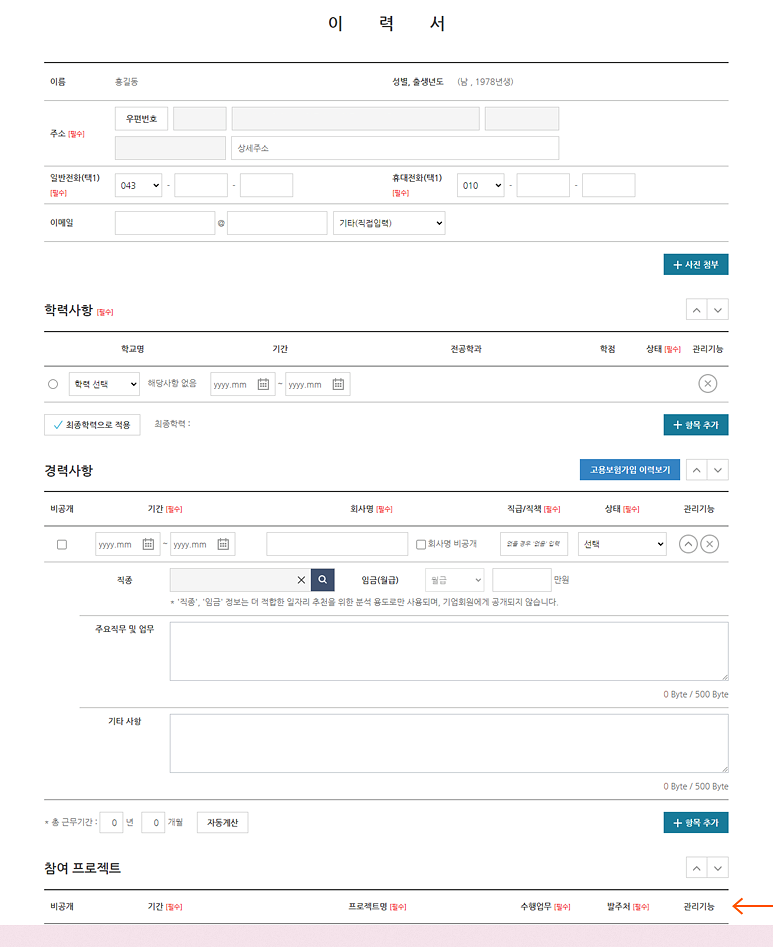Click 자동계산 button

pos(222,823)
